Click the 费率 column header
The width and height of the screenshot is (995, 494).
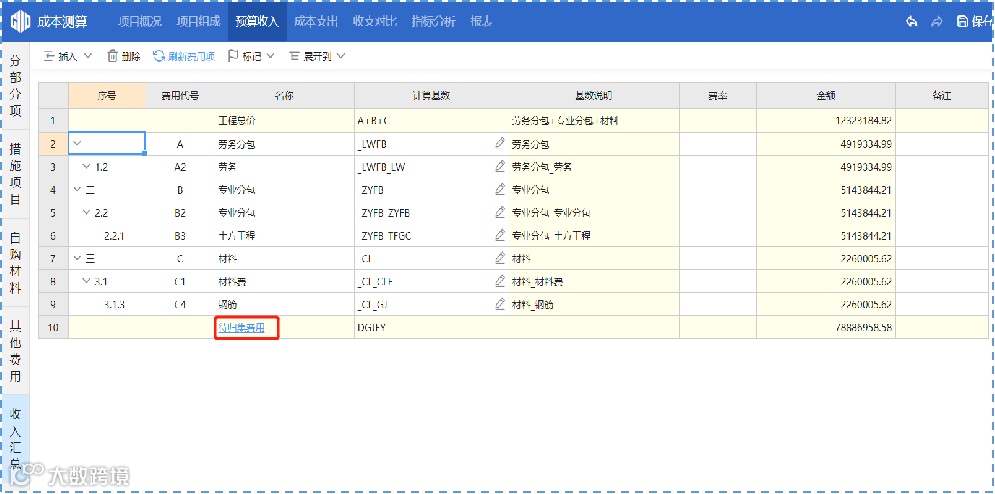[x=718, y=96]
